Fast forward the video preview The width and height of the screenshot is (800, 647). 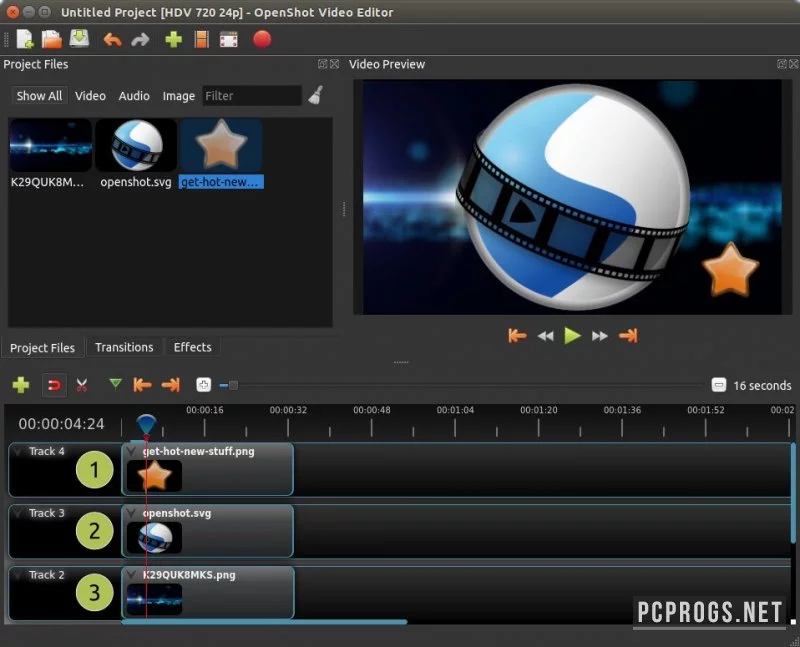[x=600, y=336]
